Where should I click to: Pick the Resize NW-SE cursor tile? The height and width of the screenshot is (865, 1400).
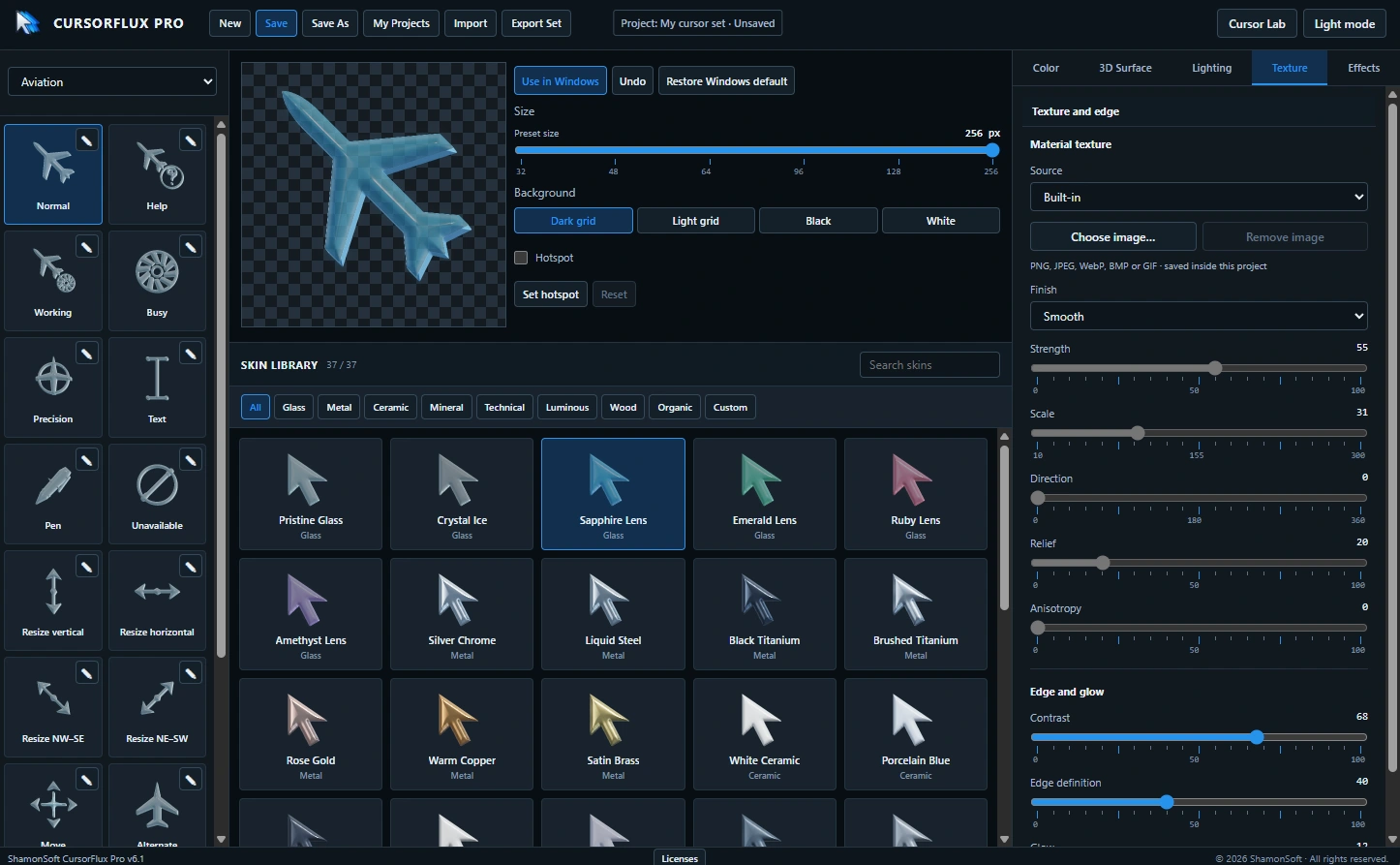[53, 707]
